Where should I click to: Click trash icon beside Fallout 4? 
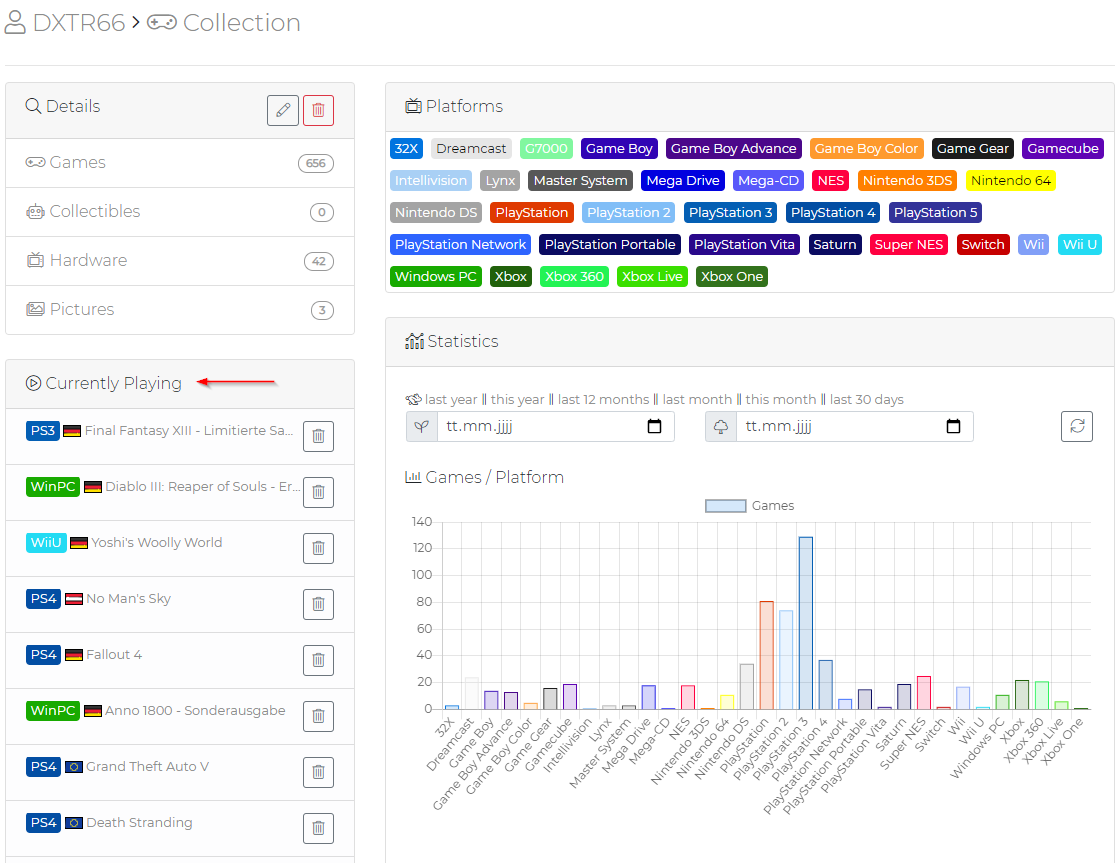319,660
